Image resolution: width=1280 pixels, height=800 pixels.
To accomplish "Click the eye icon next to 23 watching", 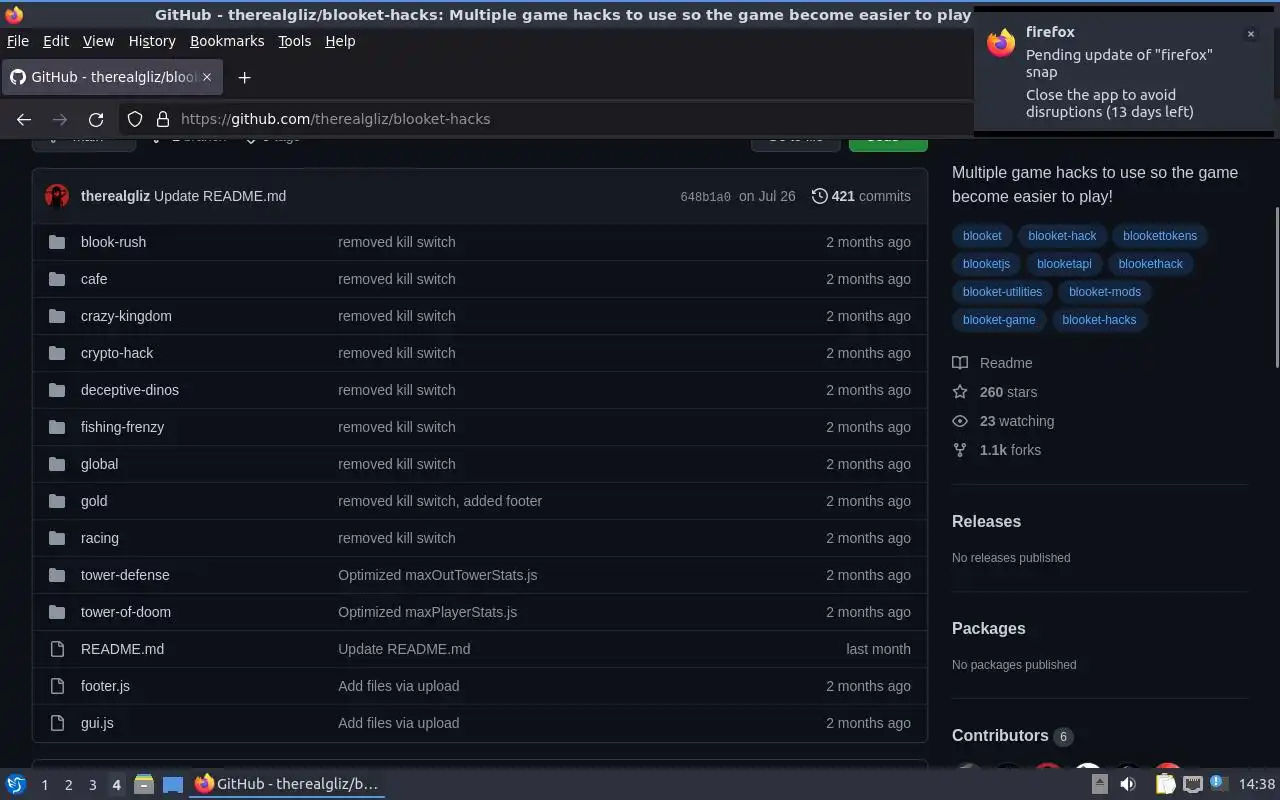I will click(x=960, y=421).
